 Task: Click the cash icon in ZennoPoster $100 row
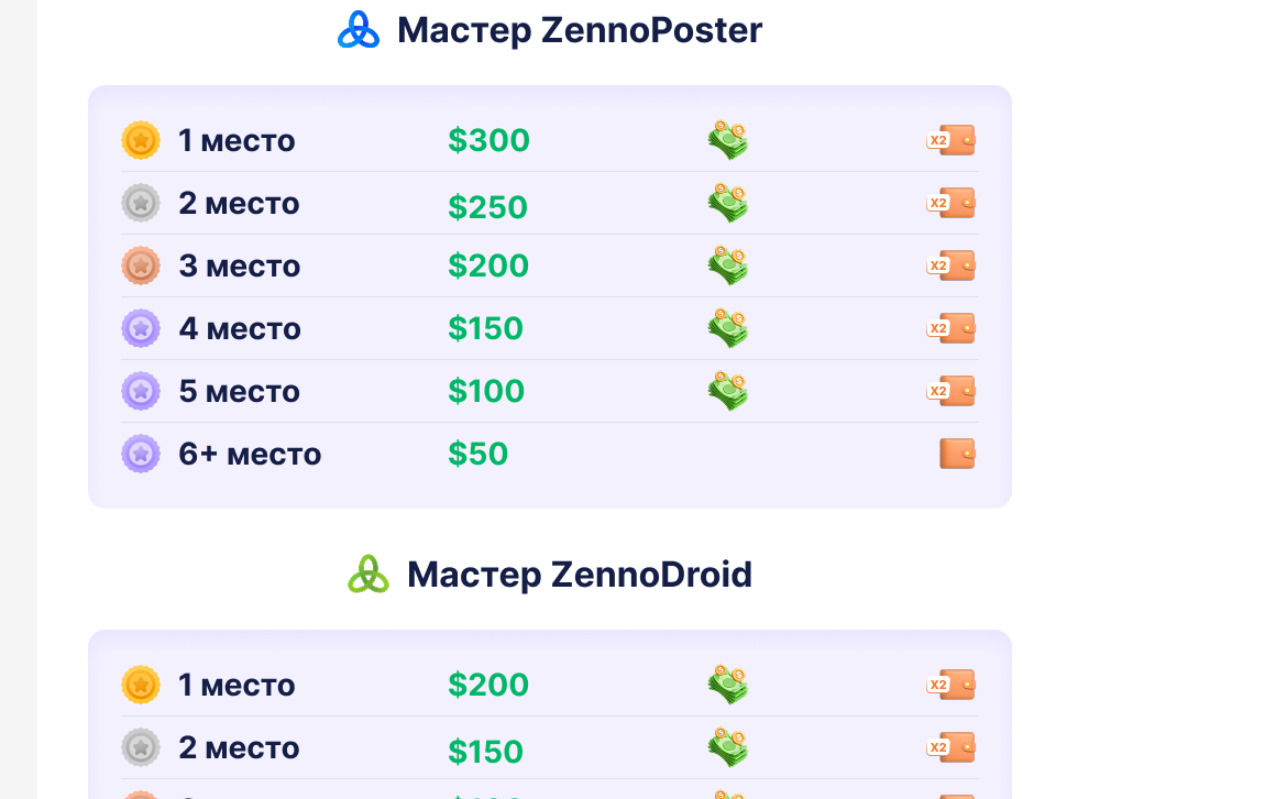pos(728,391)
